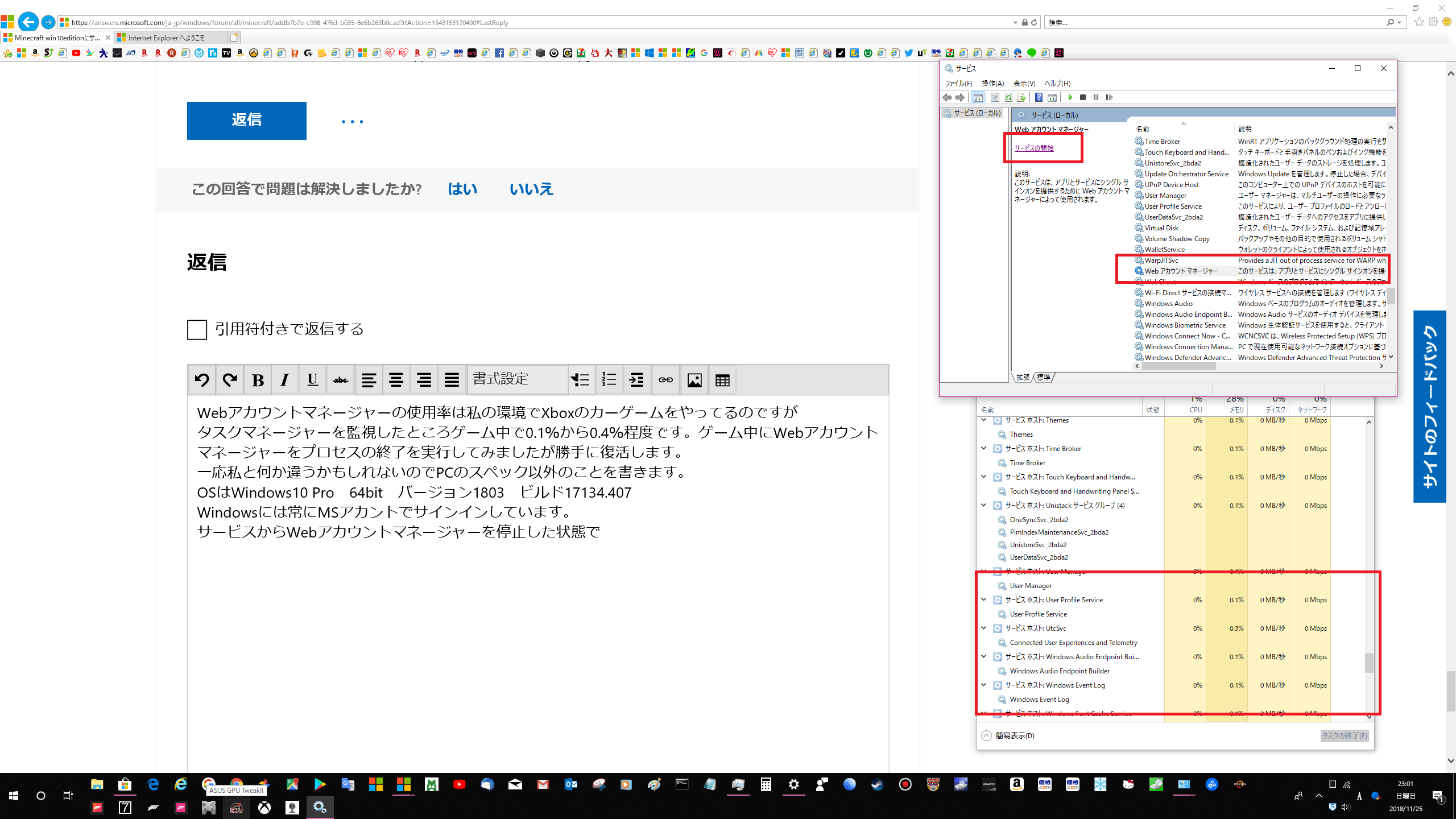Click the サービスの開始 link in Services
This screenshot has height=819, width=1456.
[1034, 148]
